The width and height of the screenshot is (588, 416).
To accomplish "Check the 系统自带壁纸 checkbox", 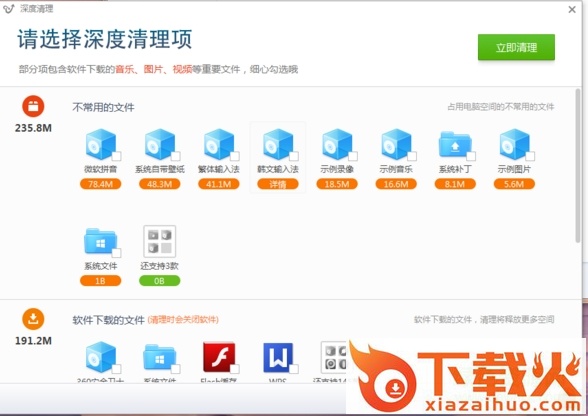I will (x=176, y=156).
